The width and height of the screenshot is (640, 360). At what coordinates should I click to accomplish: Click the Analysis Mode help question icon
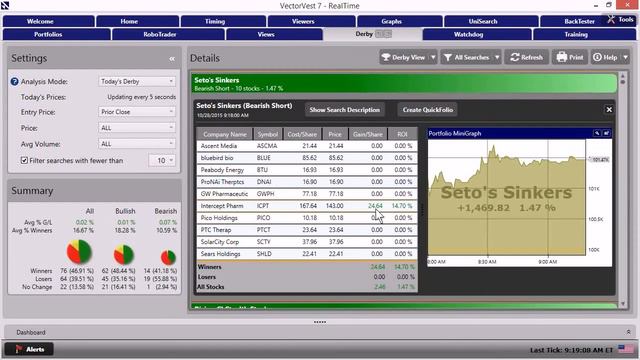[x=14, y=82]
